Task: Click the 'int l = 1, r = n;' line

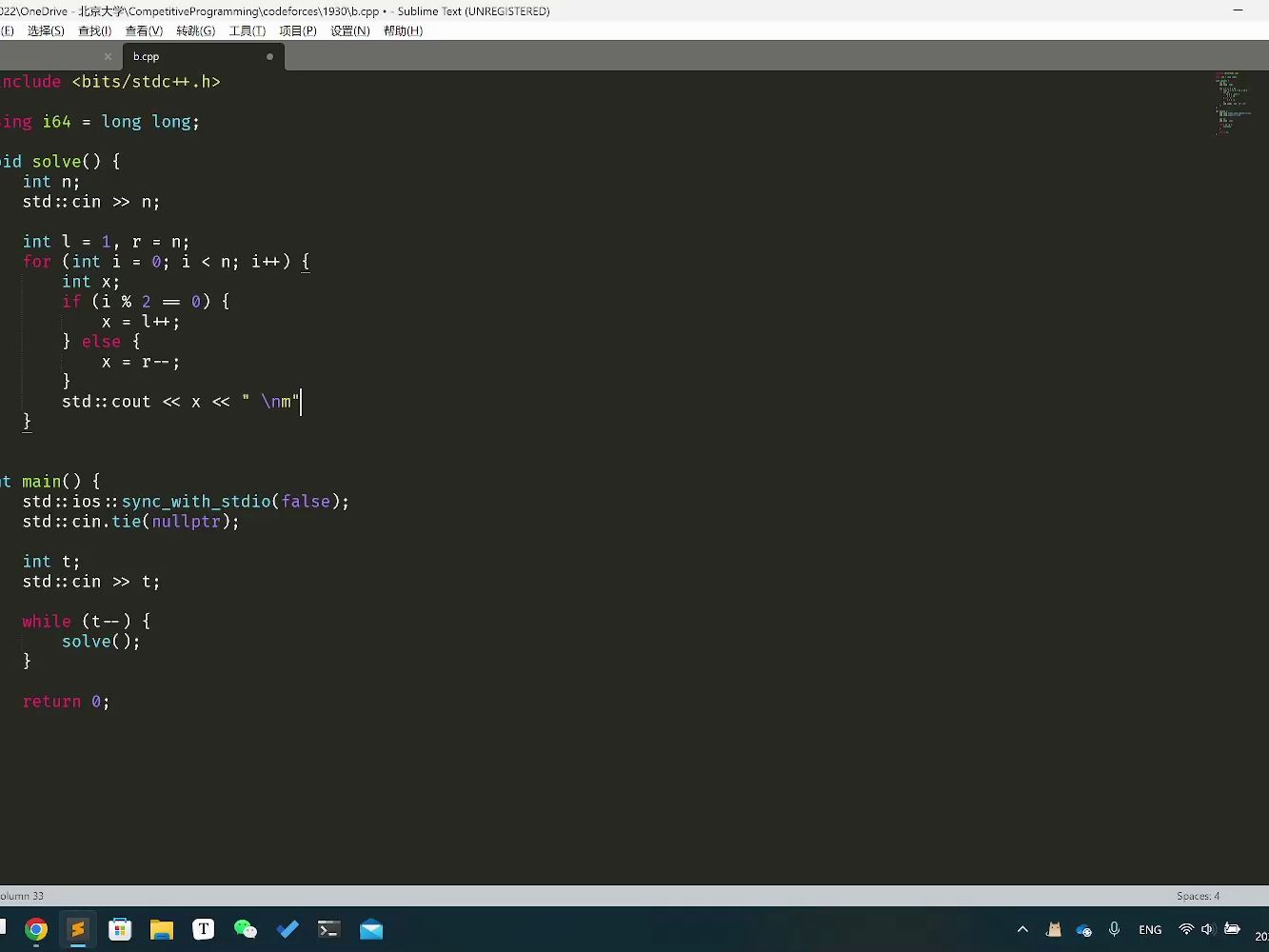Action: click(107, 242)
